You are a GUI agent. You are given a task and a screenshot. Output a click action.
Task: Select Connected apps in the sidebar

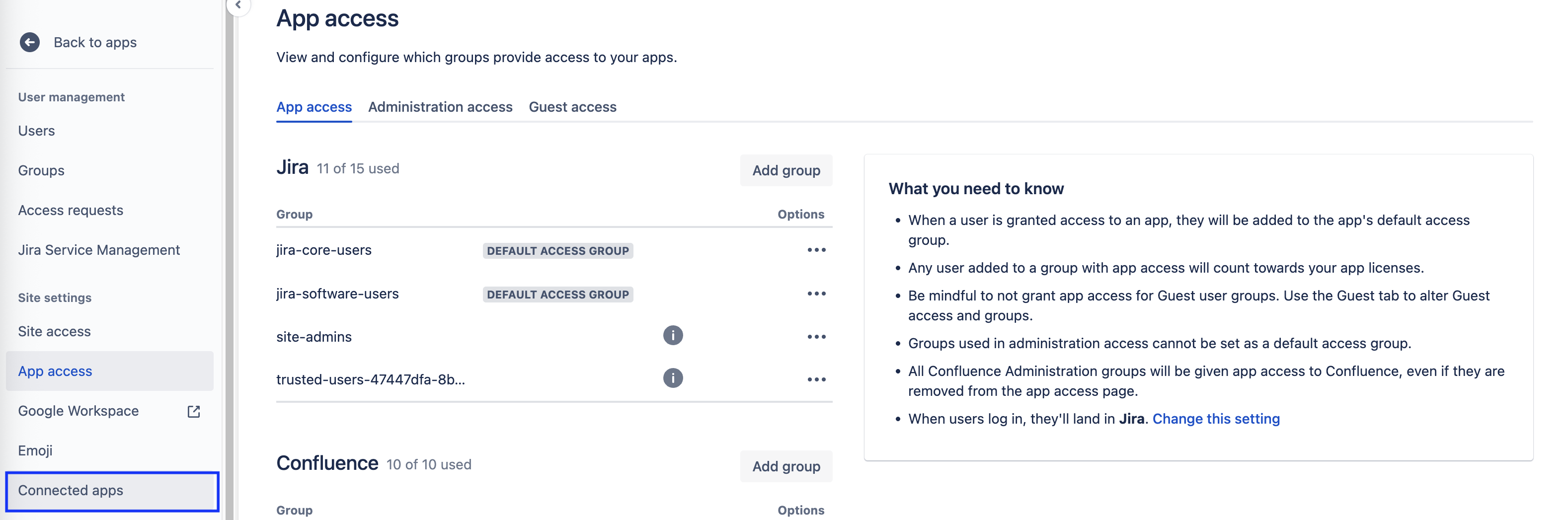pos(71,491)
